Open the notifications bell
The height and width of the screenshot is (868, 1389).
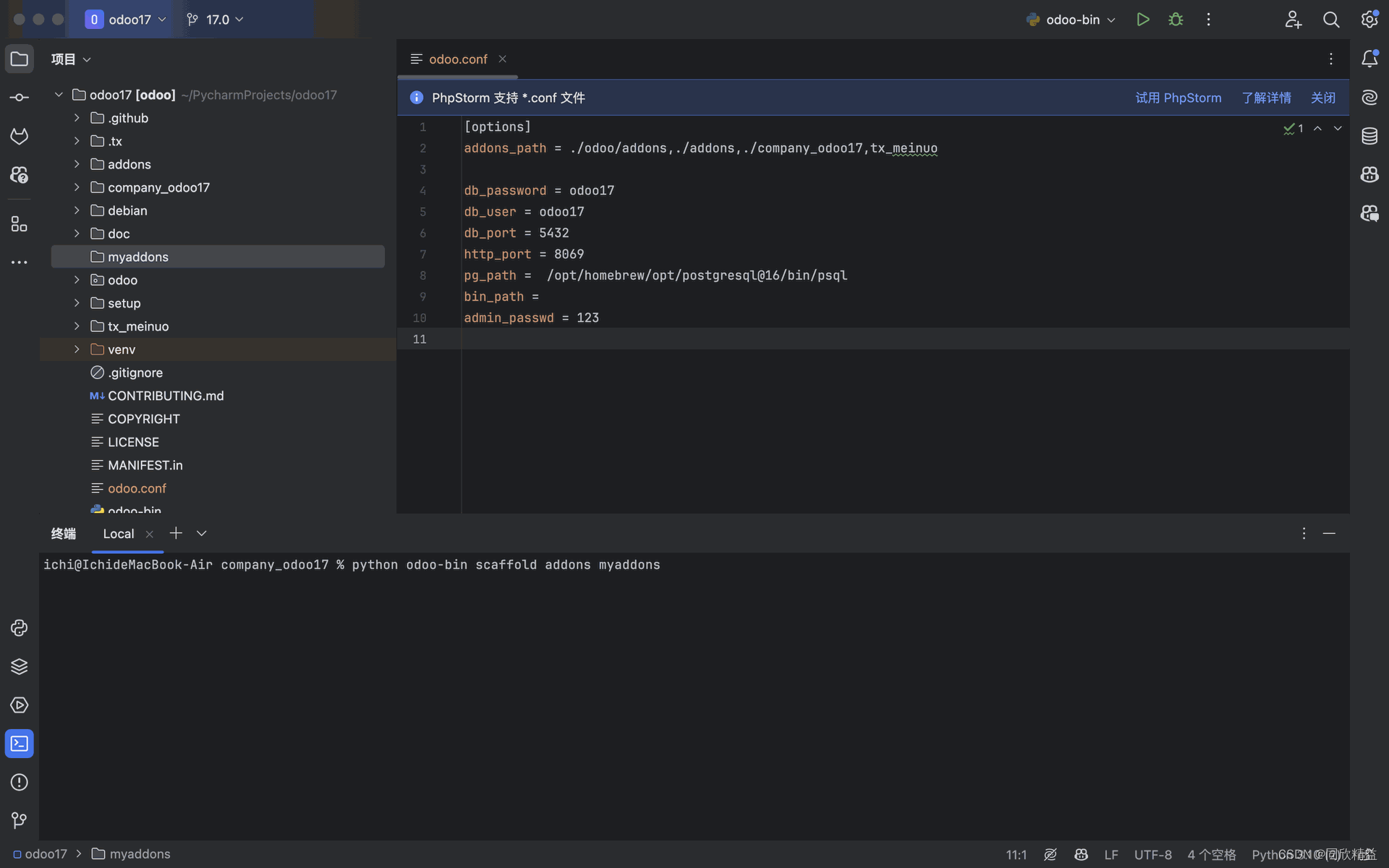pyautogui.click(x=1369, y=59)
